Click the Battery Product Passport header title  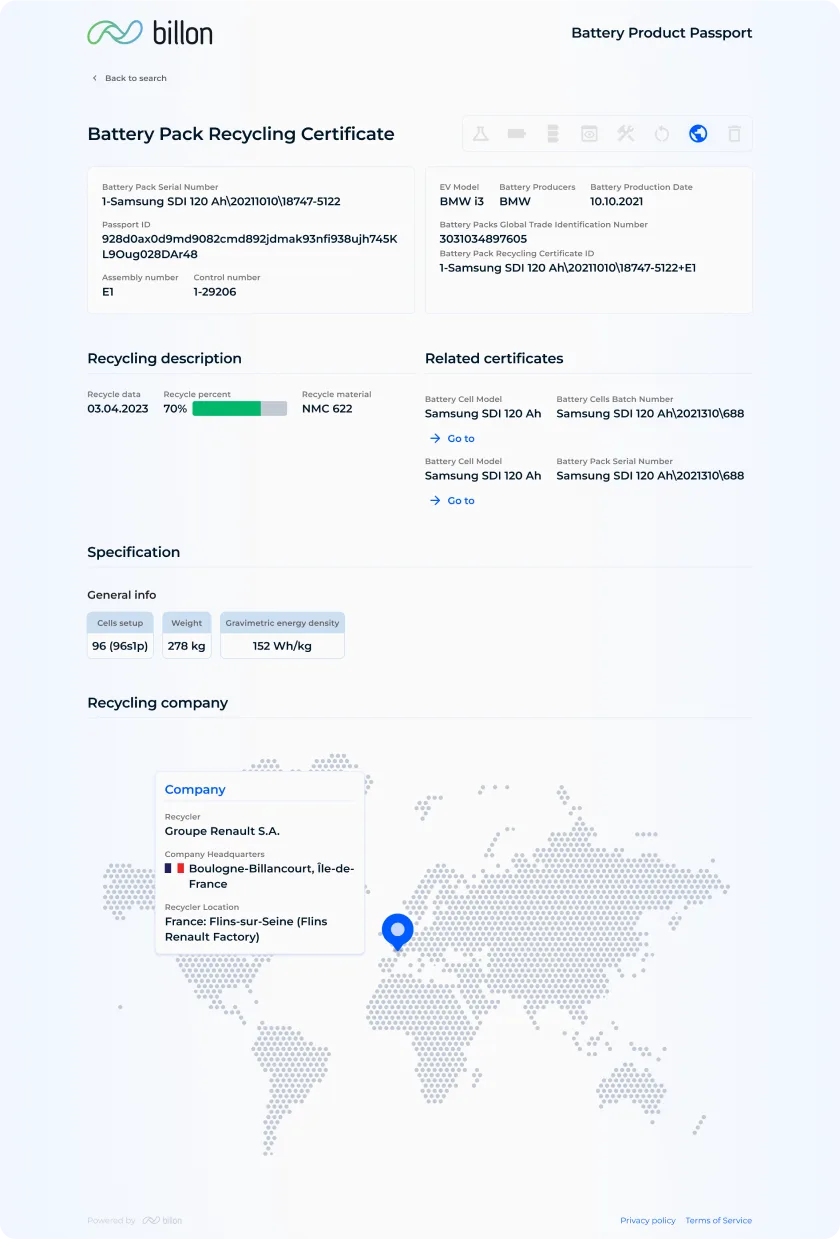click(662, 33)
